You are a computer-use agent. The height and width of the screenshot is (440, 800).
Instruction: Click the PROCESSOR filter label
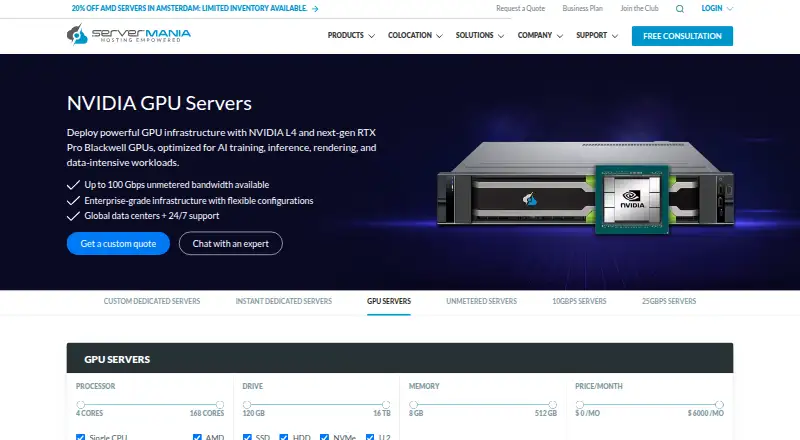point(95,386)
